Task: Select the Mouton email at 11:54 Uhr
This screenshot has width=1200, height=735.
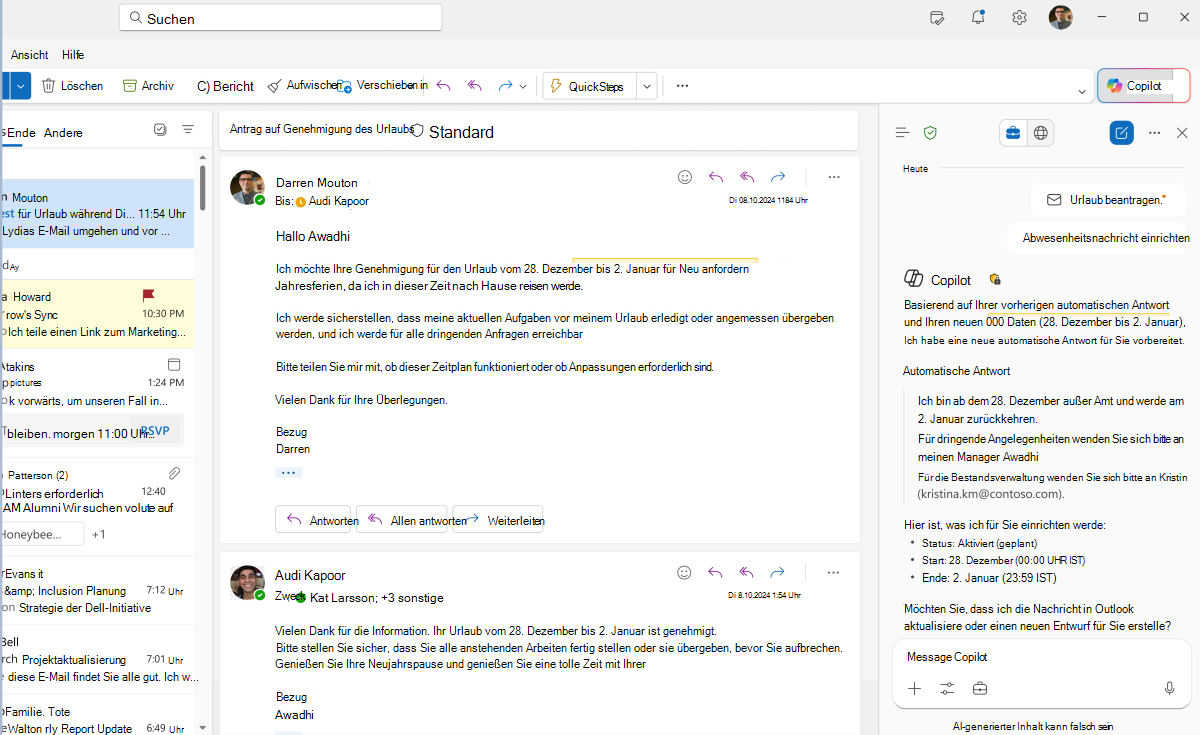Action: coord(97,213)
